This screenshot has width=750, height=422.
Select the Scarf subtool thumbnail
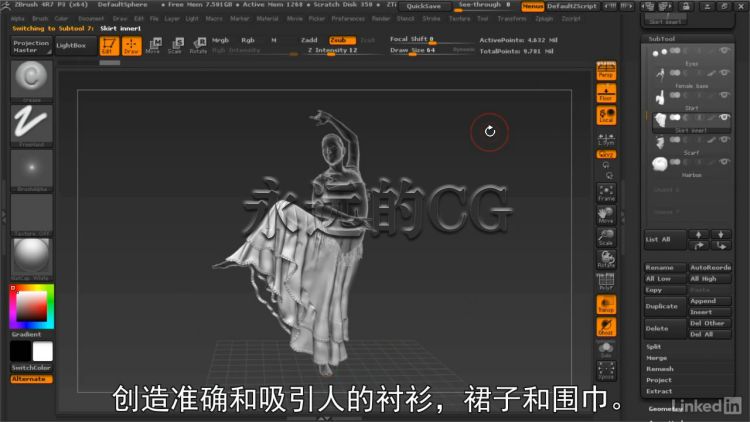click(660, 142)
